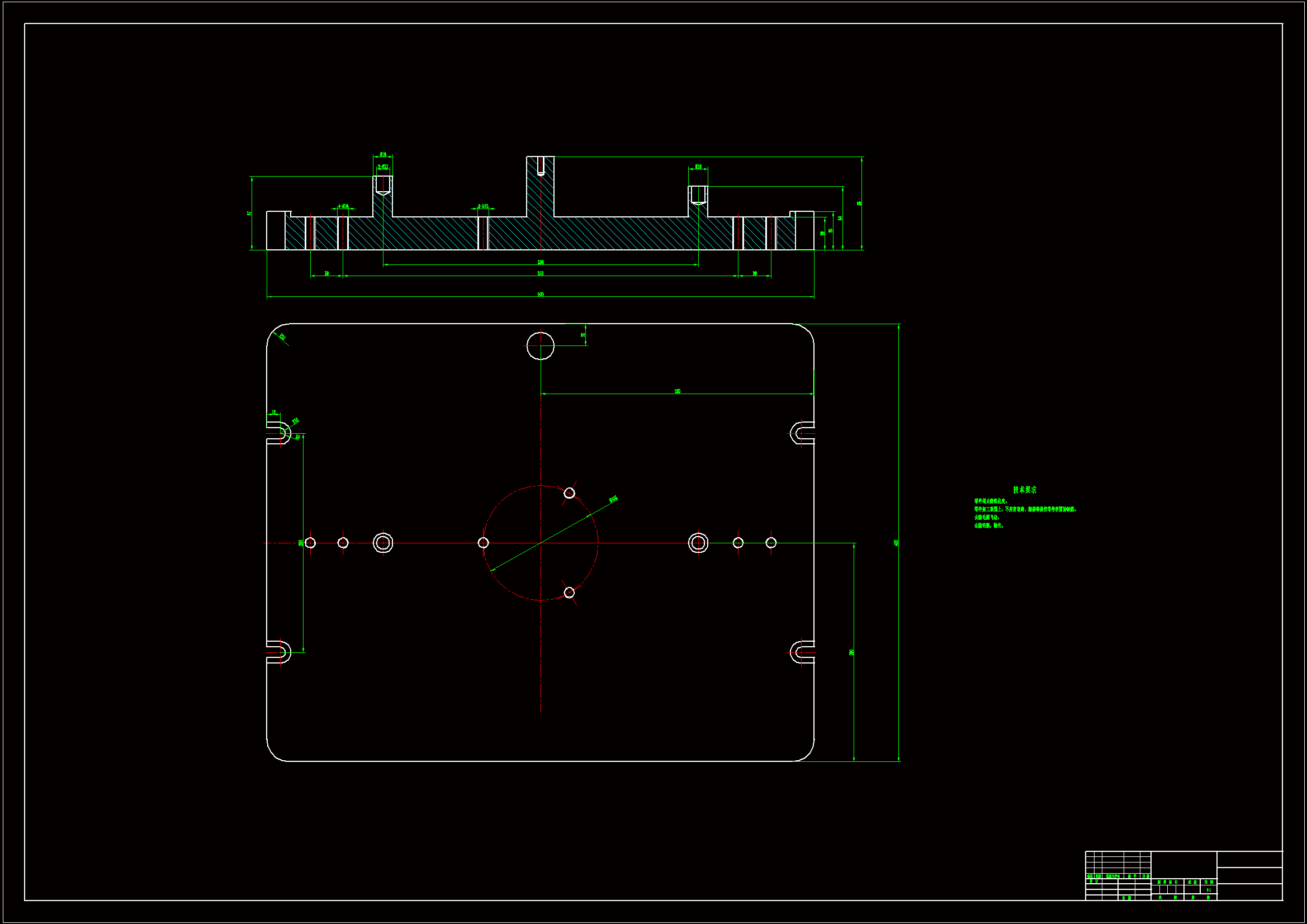Image resolution: width=1307 pixels, height=924 pixels.
Task: Select the upper-right U-shaped slot
Action: 803,433
